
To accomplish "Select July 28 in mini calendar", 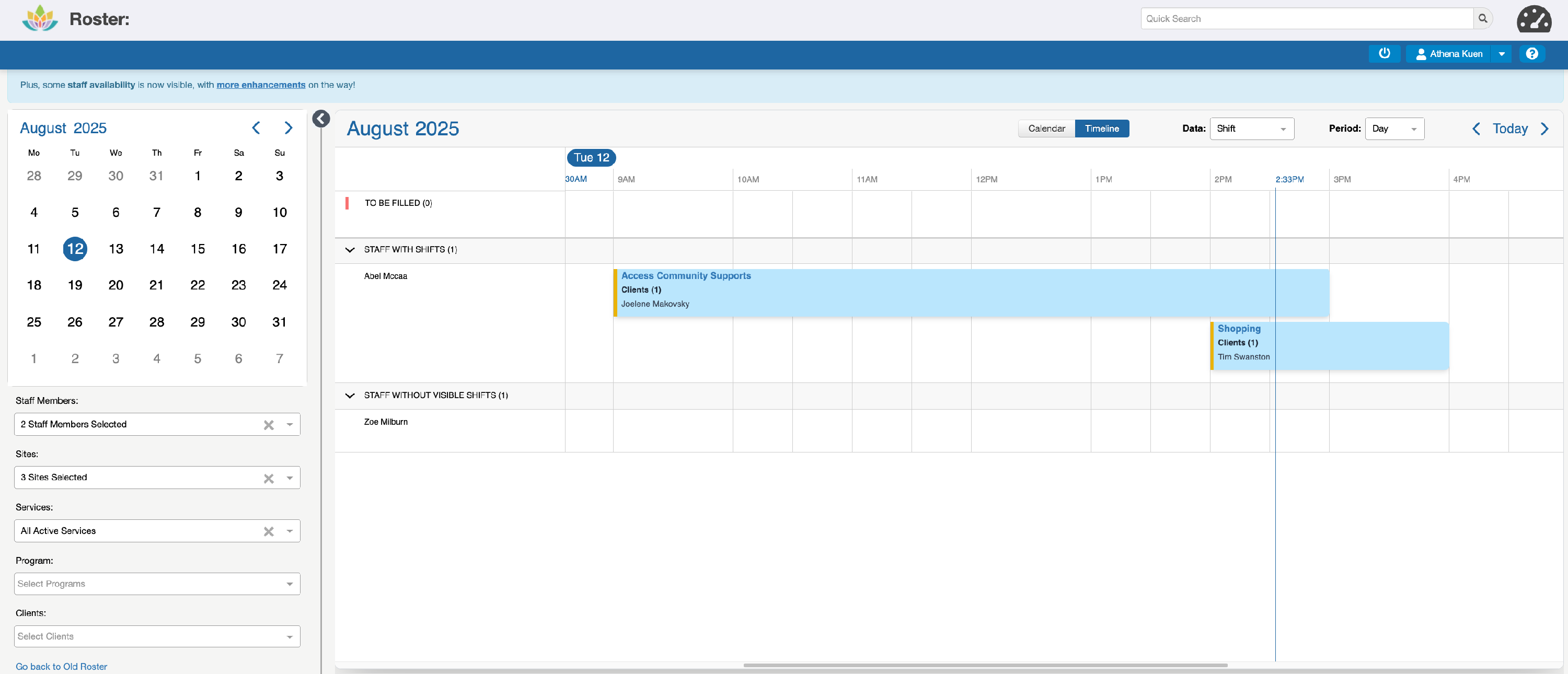I will [34, 176].
